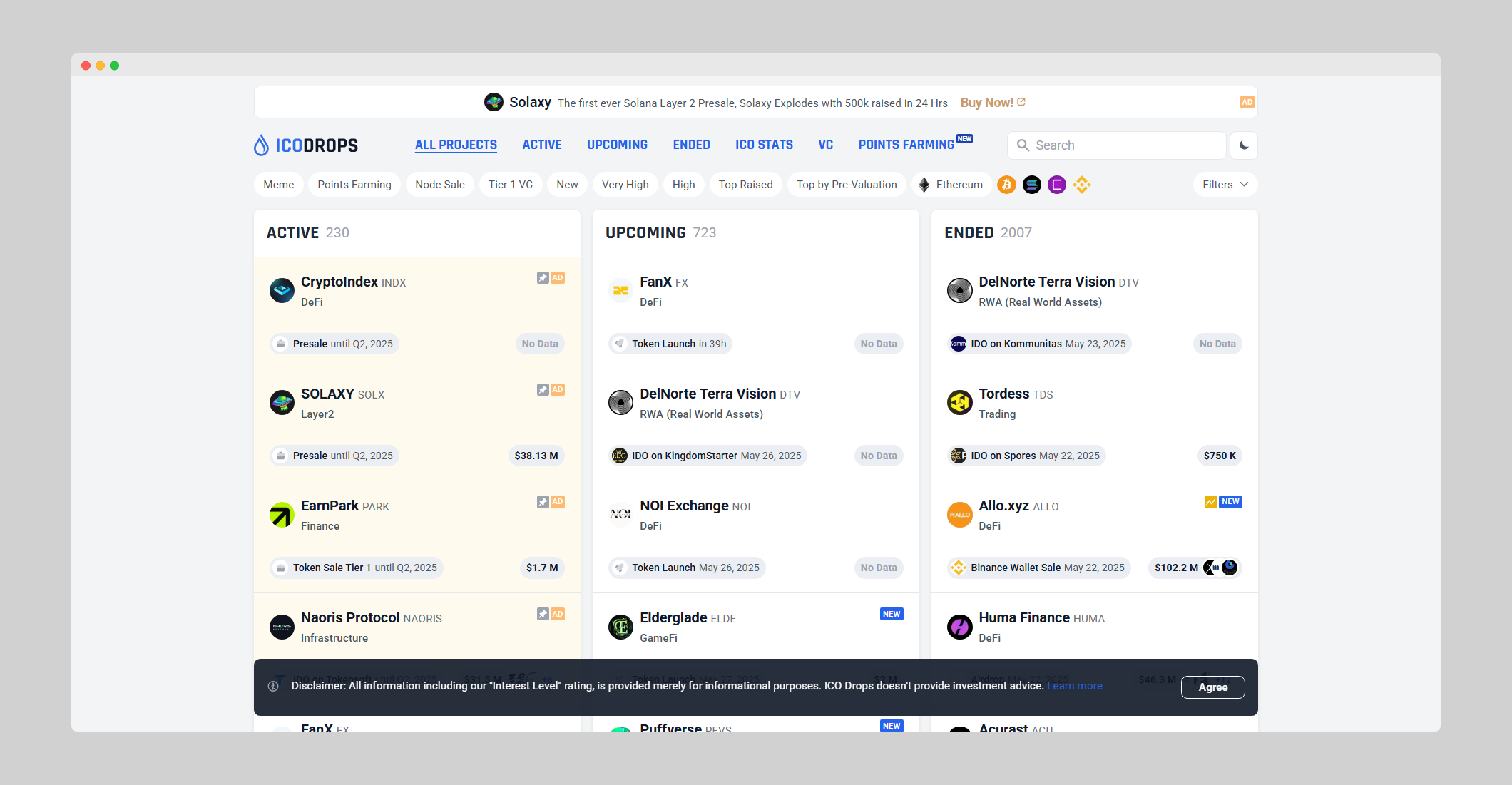Click the Bitcoin filter icon
The image size is (1512, 785).
coord(1006,185)
